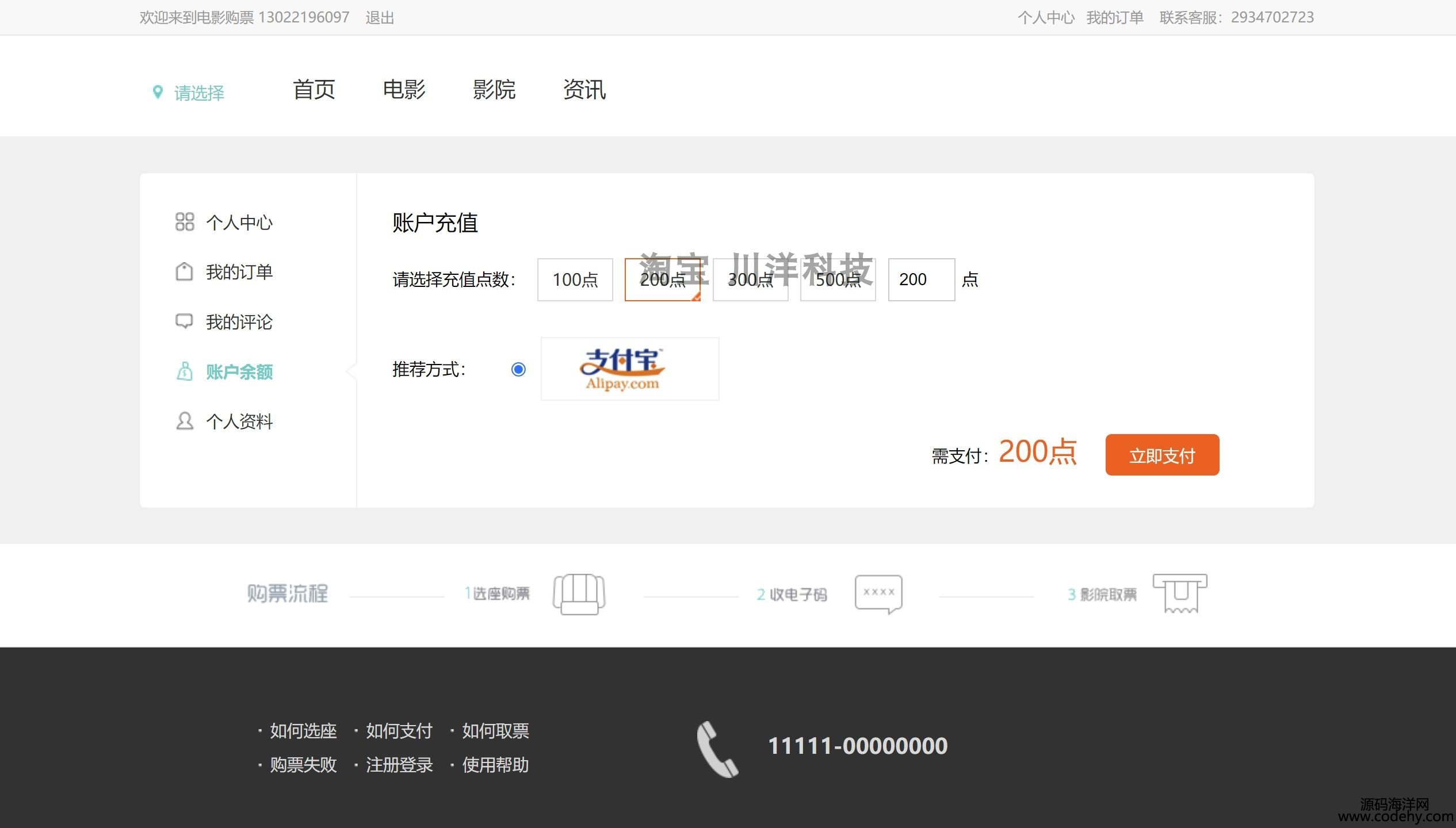
Task: Click the cinema ticket pickup machine icon
Action: pos(1180,593)
